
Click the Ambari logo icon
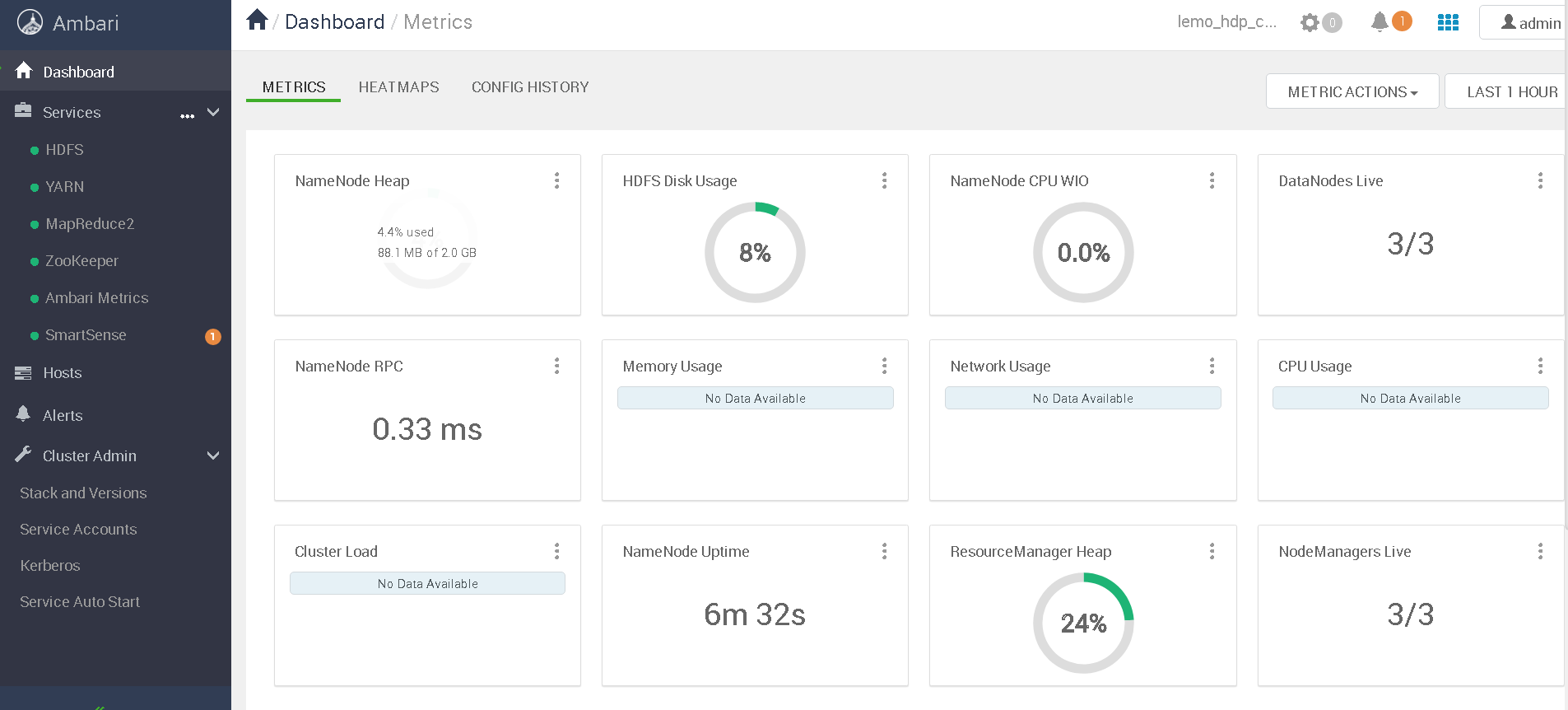pyautogui.click(x=30, y=22)
